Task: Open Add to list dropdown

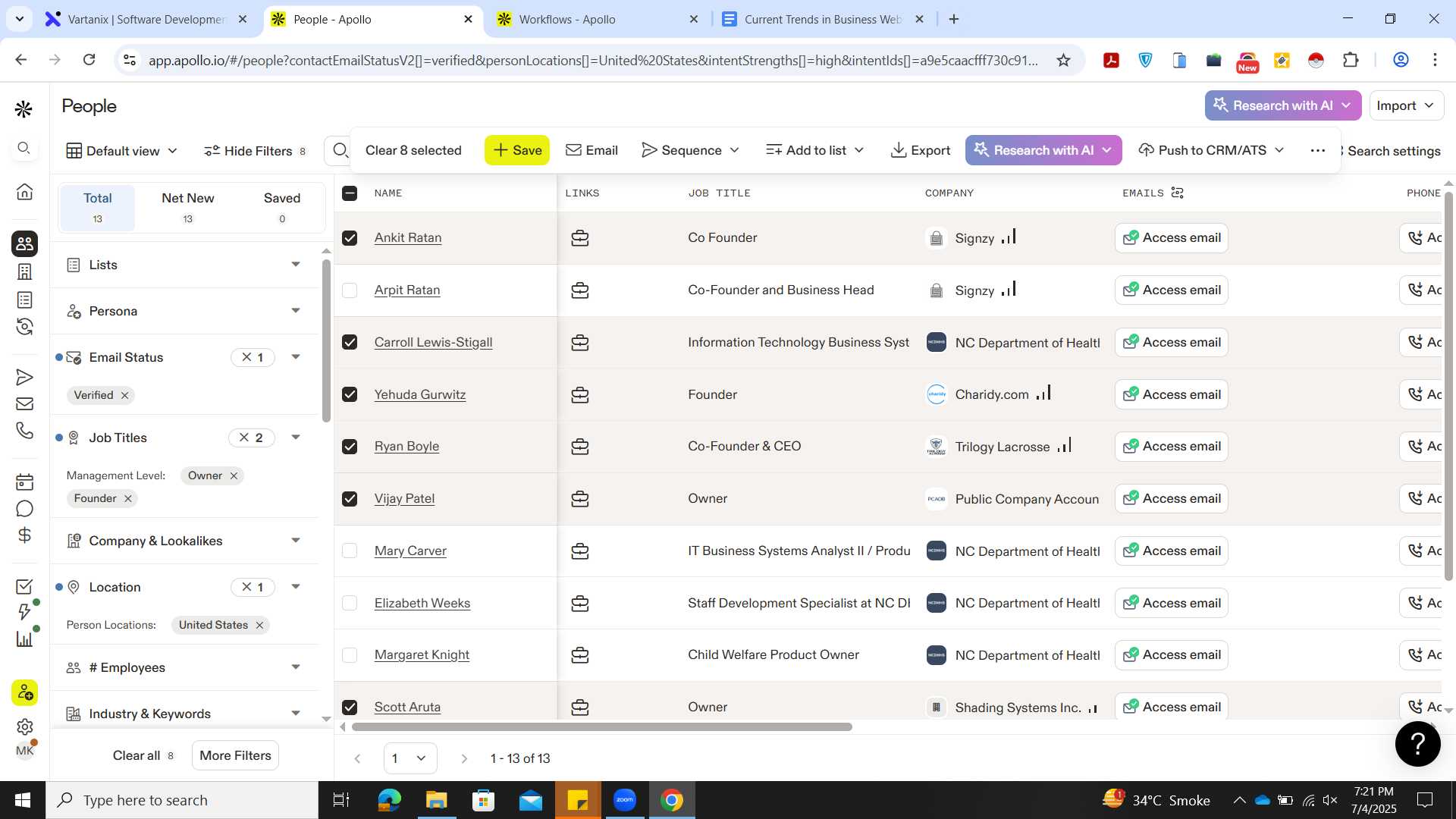Action: (x=814, y=150)
